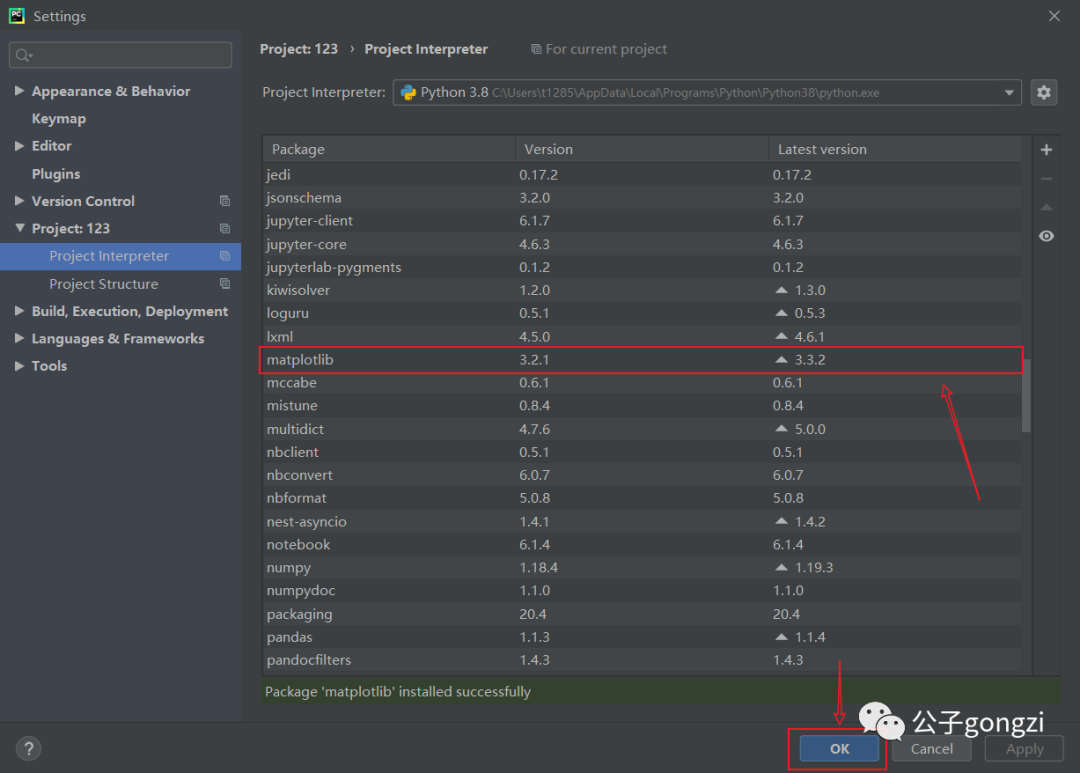Select the matplotlib package row
1080x773 pixels.
642,360
